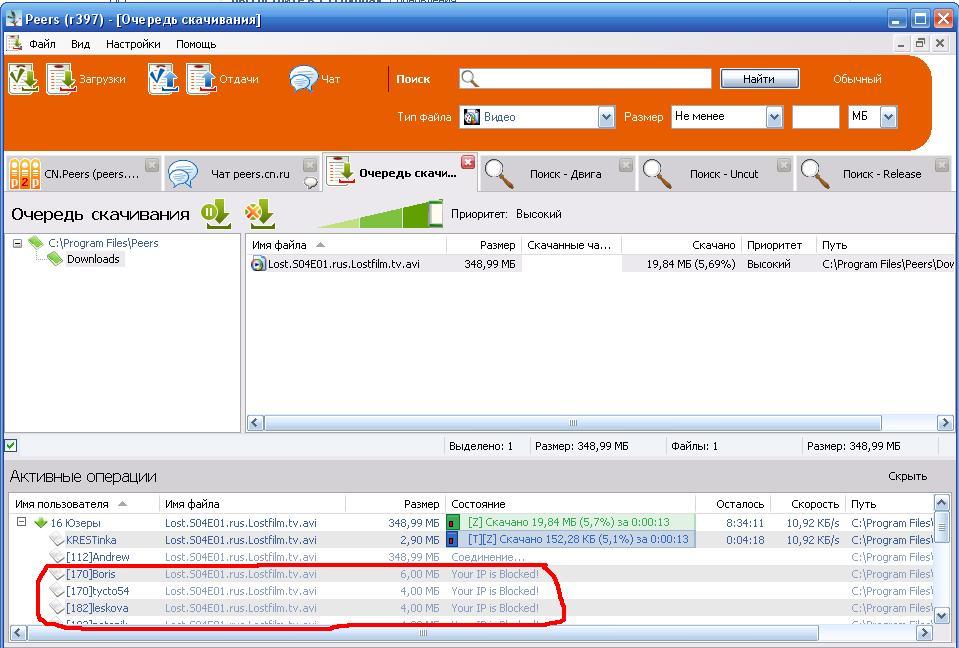Viewport: 959px width, 648px height.
Task: Switch to the Поиск - Двига tab
Action: pyautogui.click(x=558, y=174)
